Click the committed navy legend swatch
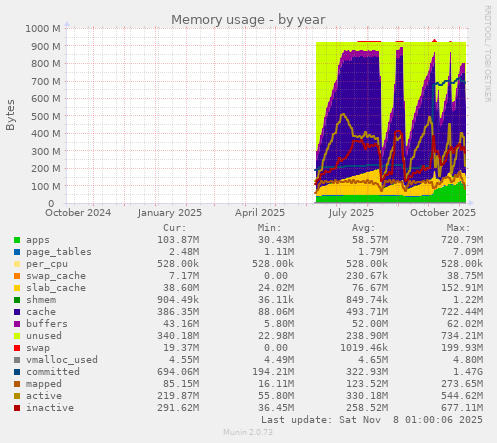Viewport: 497px width, 443px height. [17, 372]
